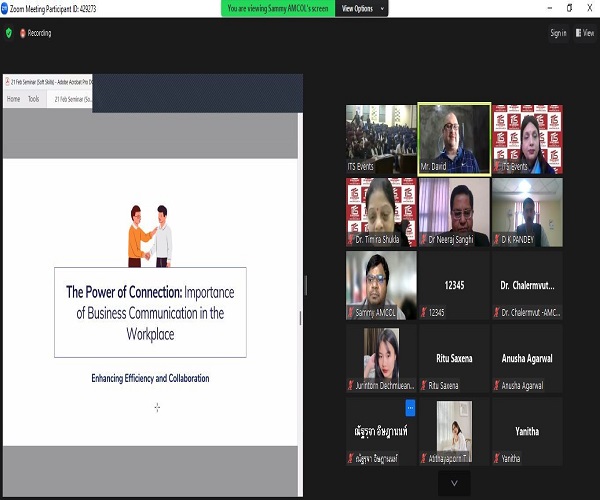Click muted mic icon on right ITS Events tile

[496, 166]
